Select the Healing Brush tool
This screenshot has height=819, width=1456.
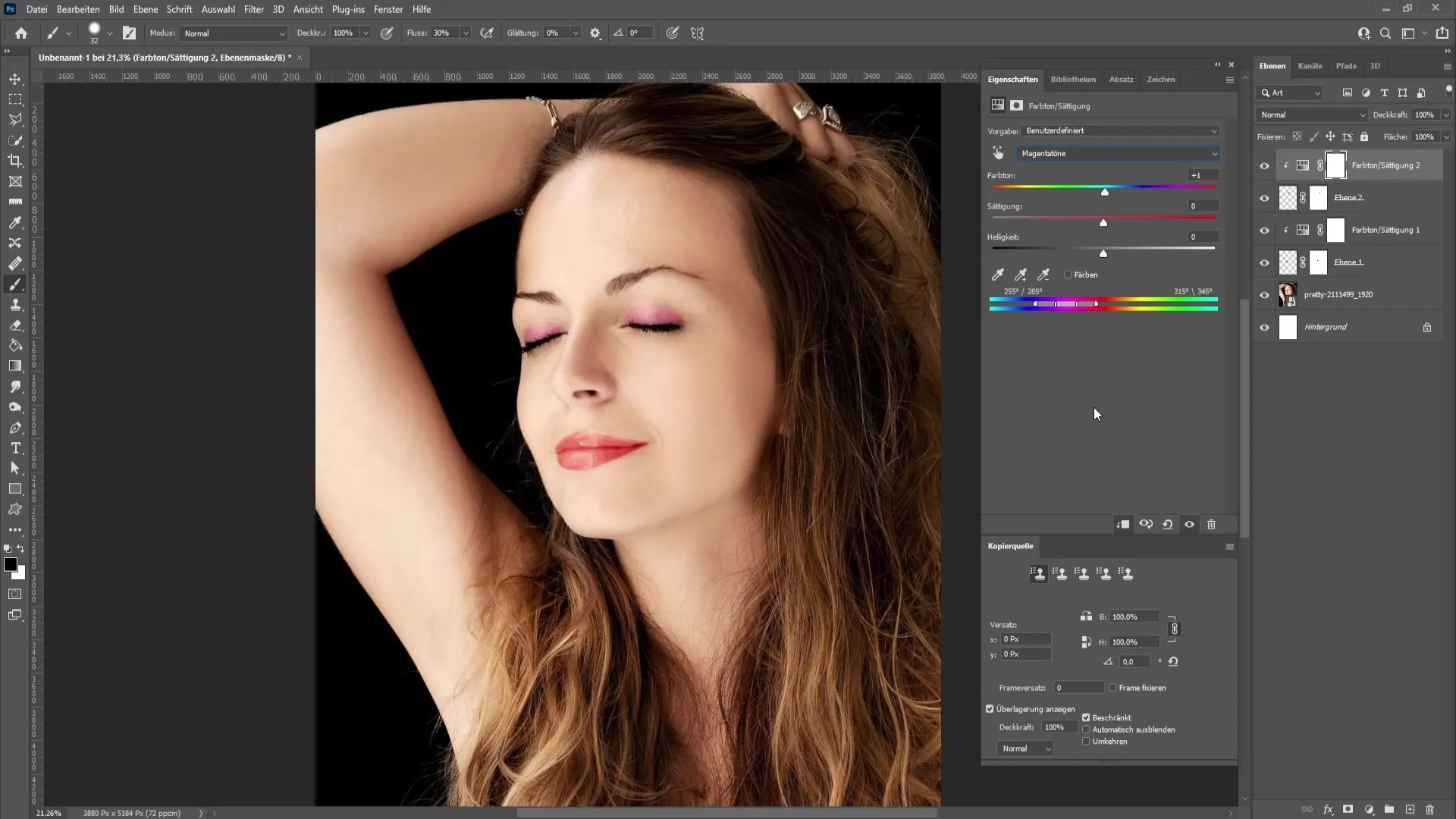(x=14, y=263)
